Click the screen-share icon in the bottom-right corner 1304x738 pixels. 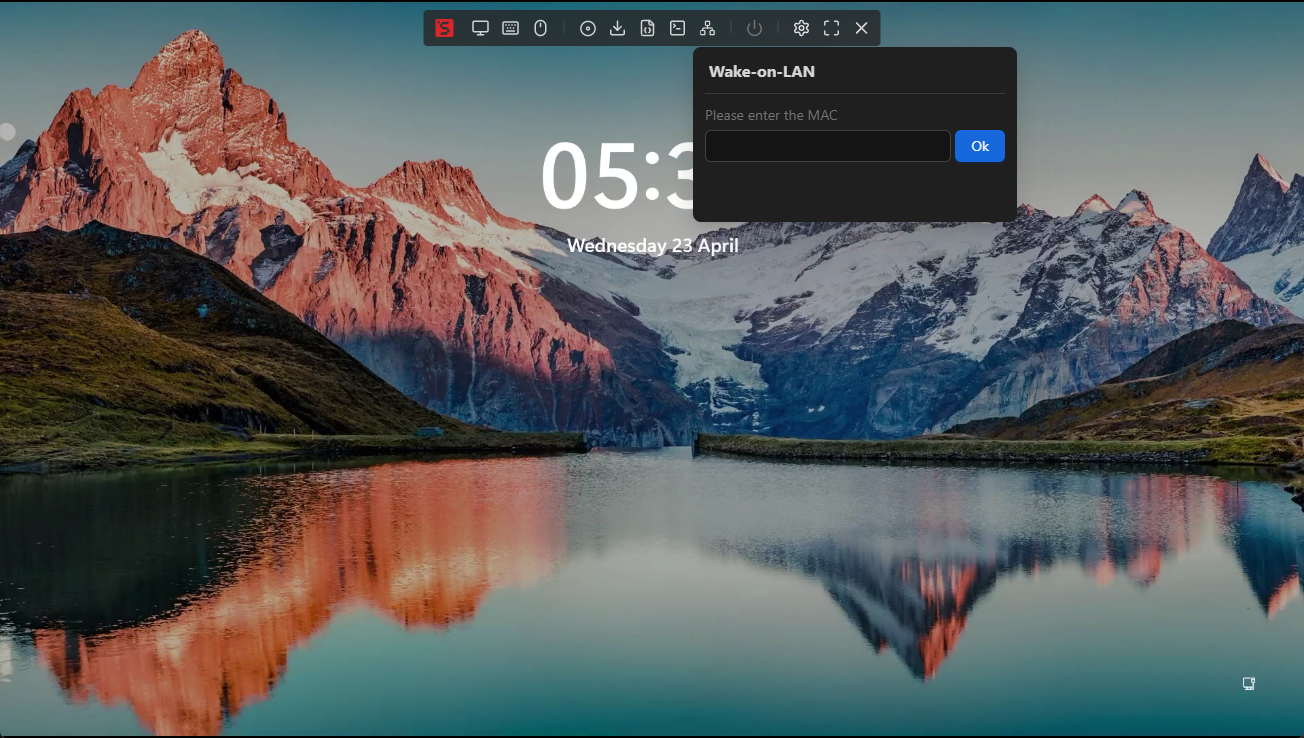click(x=1248, y=683)
